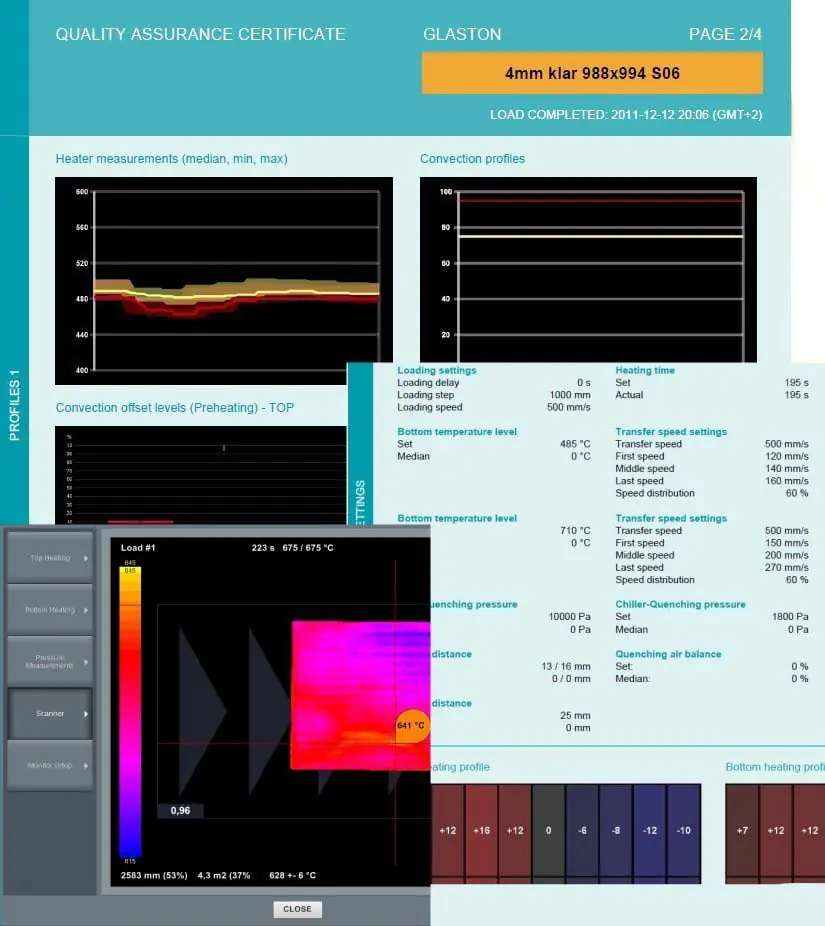Viewport: 825px width, 926px height.
Task: Click 'QUALITY ASSURANCE CERTIFICATE' heading
Action: click(200, 34)
